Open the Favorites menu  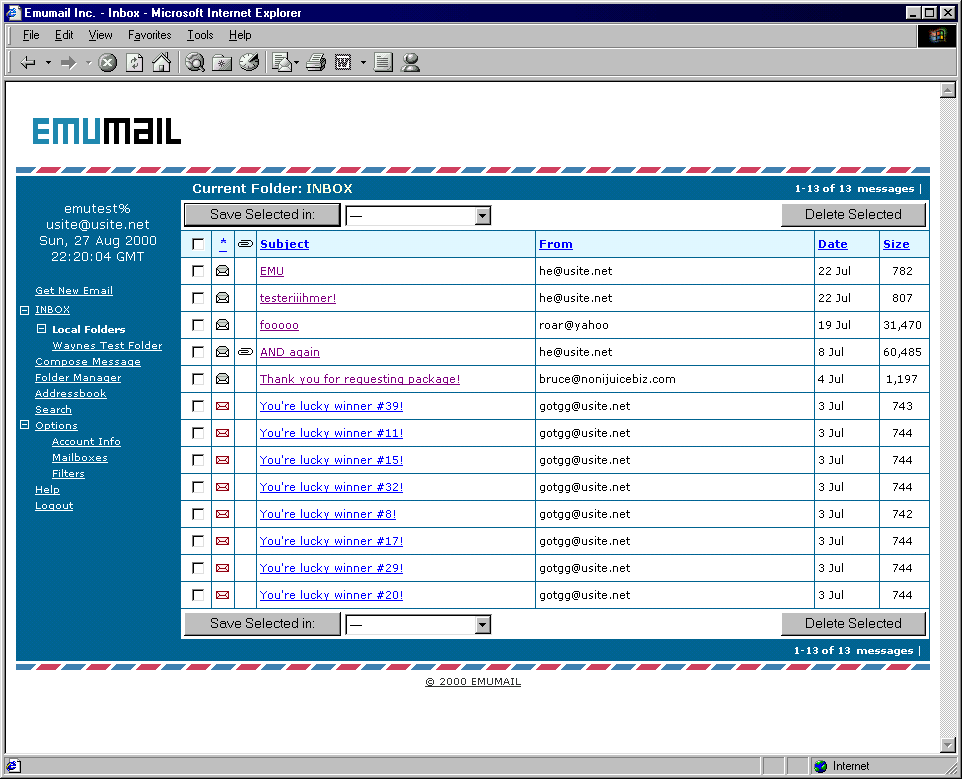pyautogui.click(x=149, y=35)
